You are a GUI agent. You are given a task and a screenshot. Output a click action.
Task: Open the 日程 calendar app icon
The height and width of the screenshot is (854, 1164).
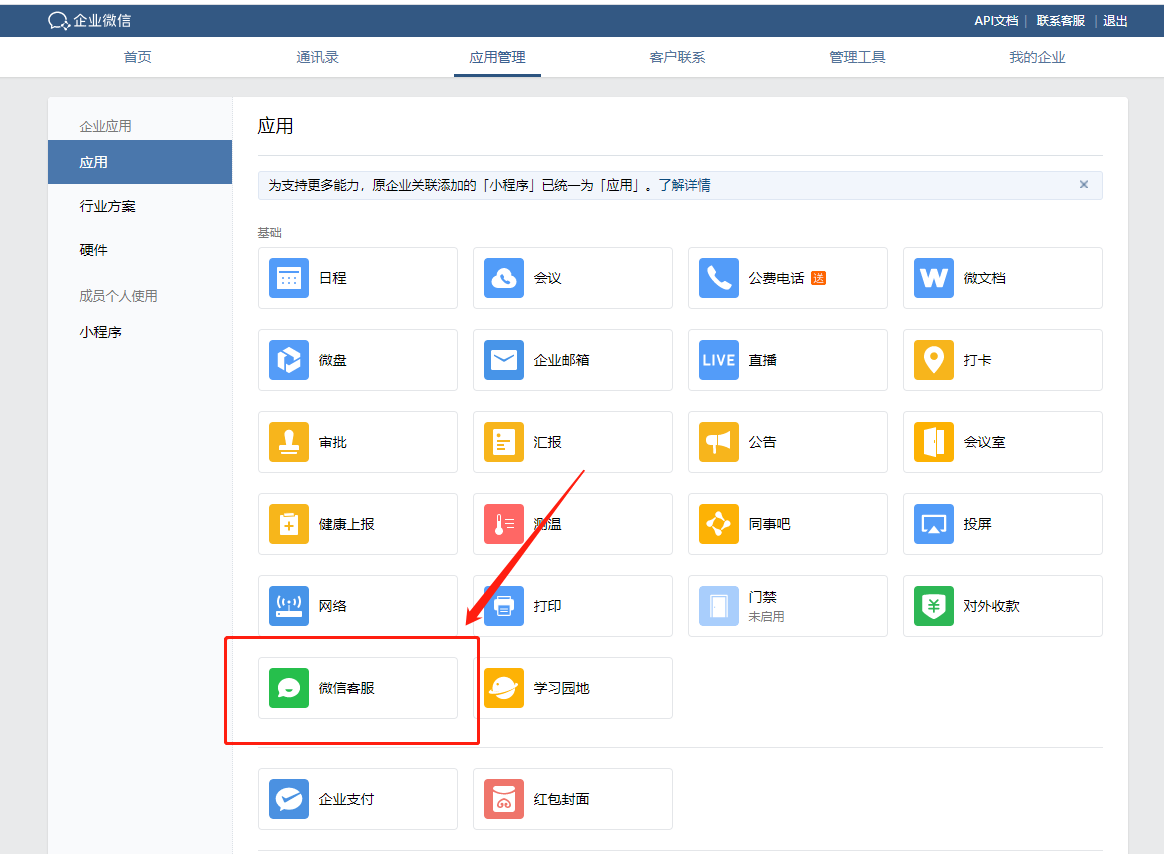click(x=289, y=278)
